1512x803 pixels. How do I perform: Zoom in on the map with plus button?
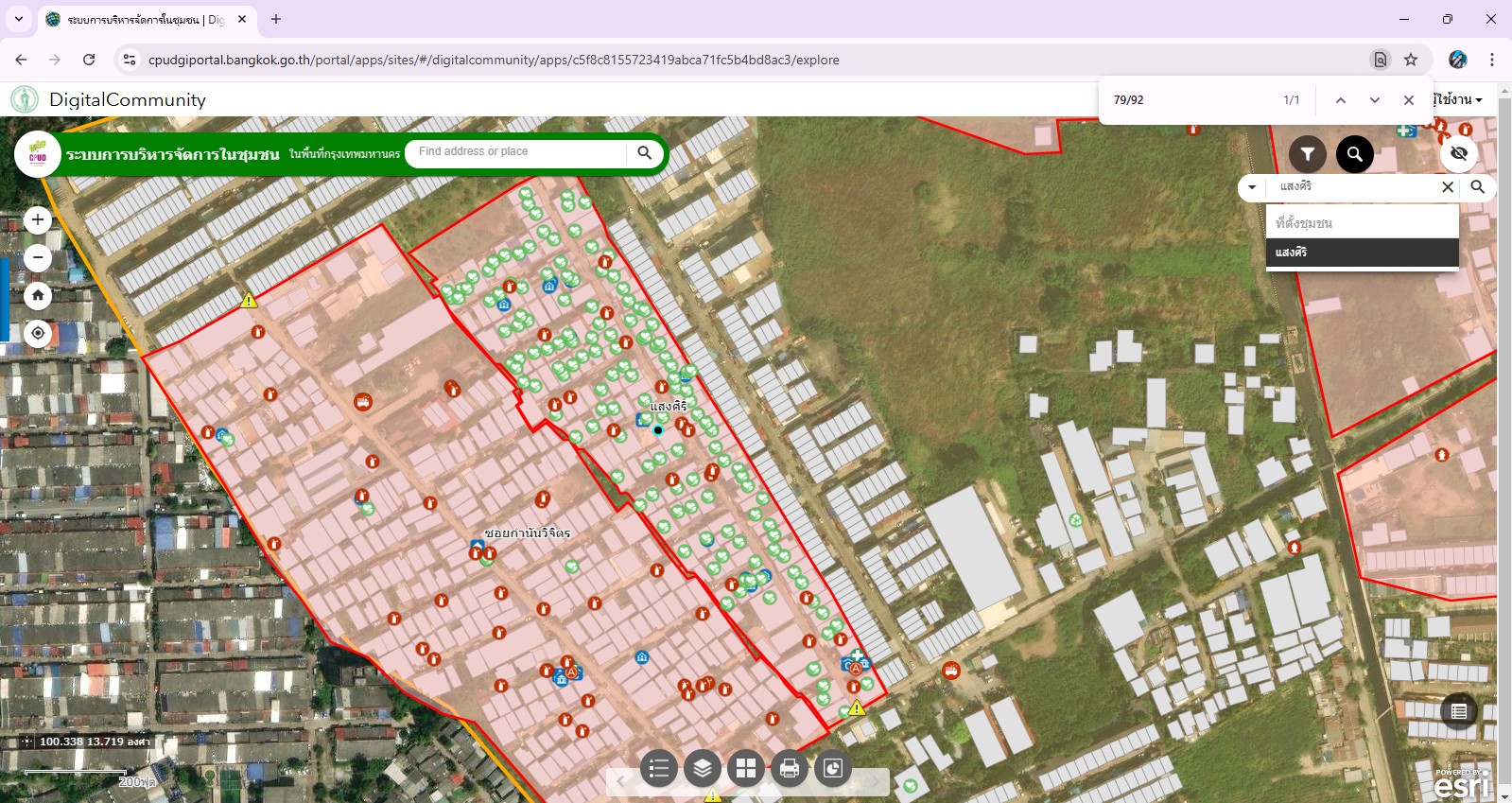pyautogui.click(x=38, y=219)
